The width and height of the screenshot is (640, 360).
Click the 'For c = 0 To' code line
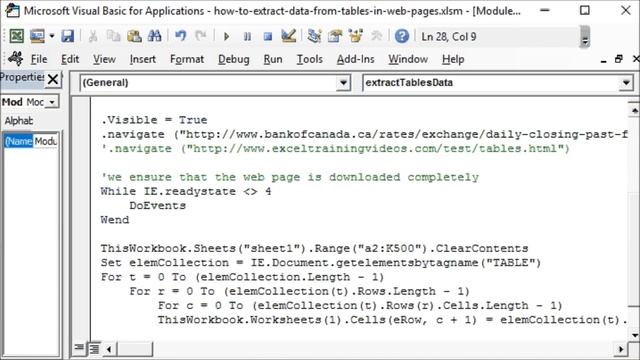coord(360,306)
